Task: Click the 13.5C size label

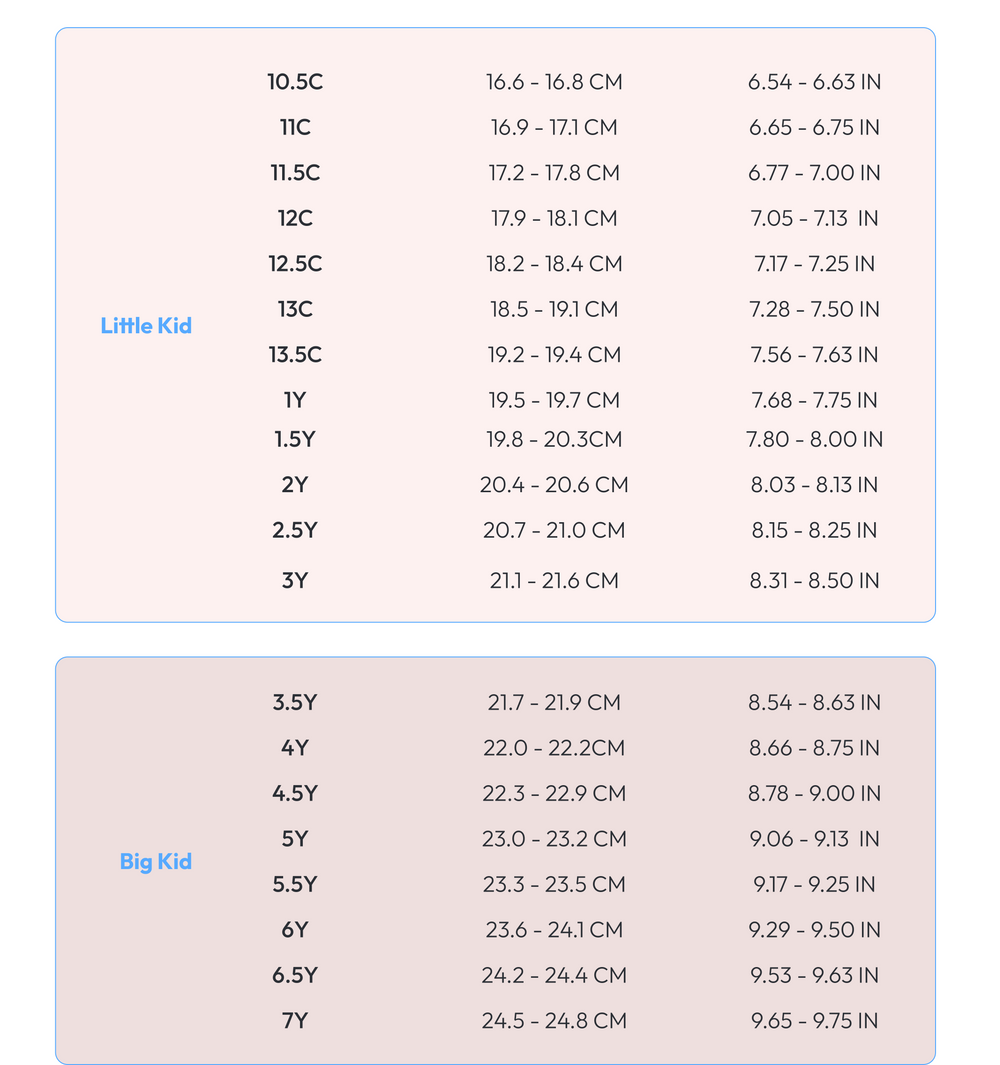Action: pyautogui.click(x=295, y=355)
